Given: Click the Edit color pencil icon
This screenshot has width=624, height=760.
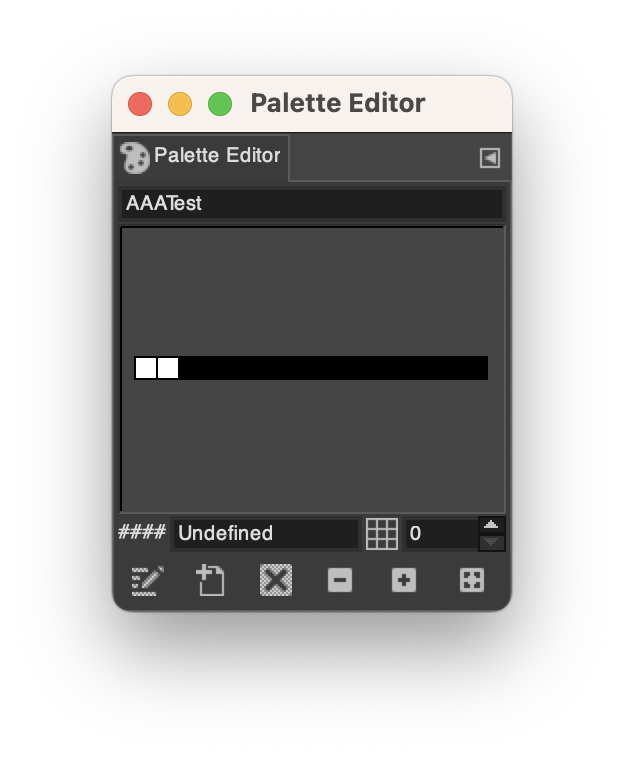Looking at the screenshot, I should (x=147, y=580).
